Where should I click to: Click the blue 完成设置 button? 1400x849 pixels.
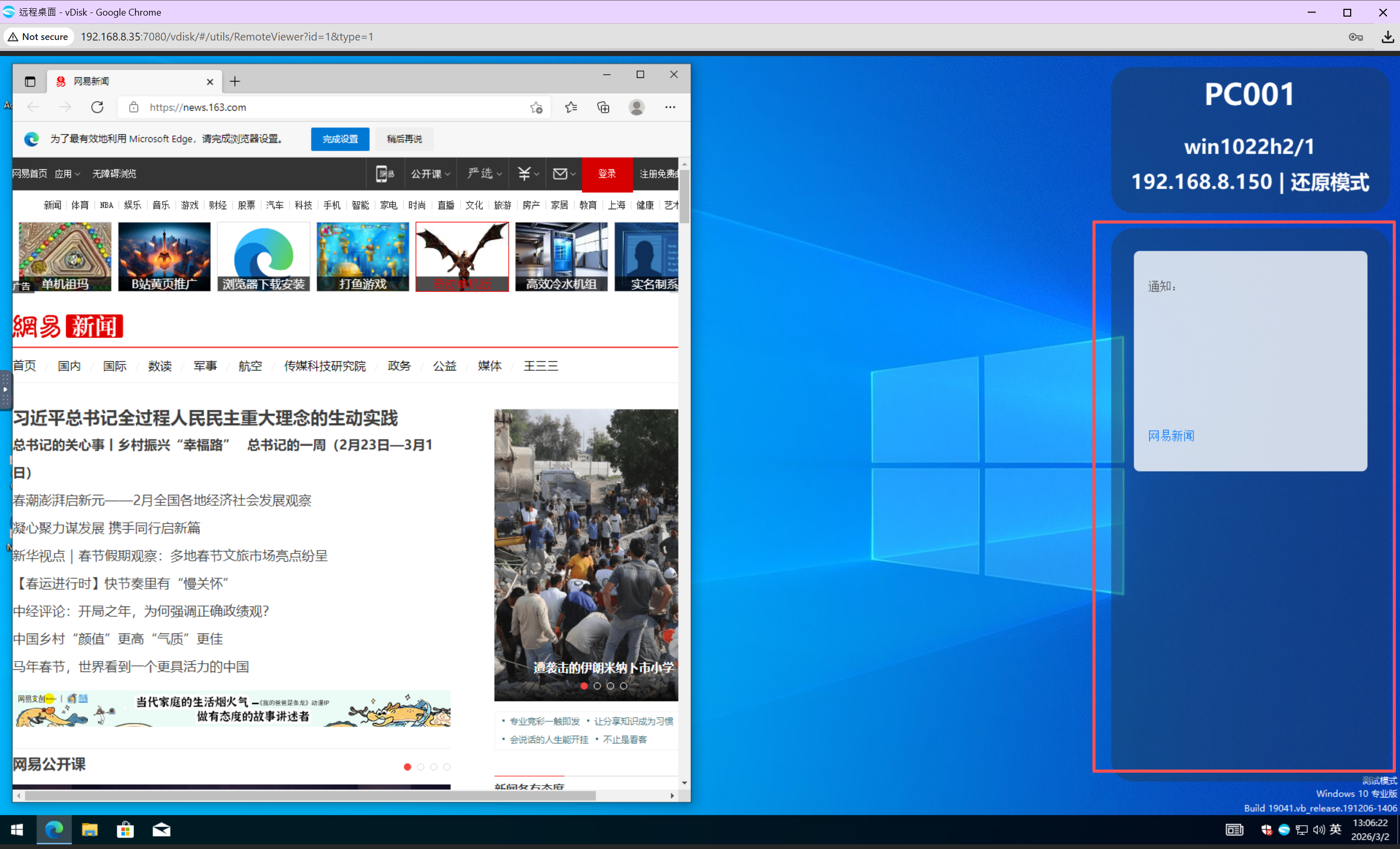tap(340, 139)
